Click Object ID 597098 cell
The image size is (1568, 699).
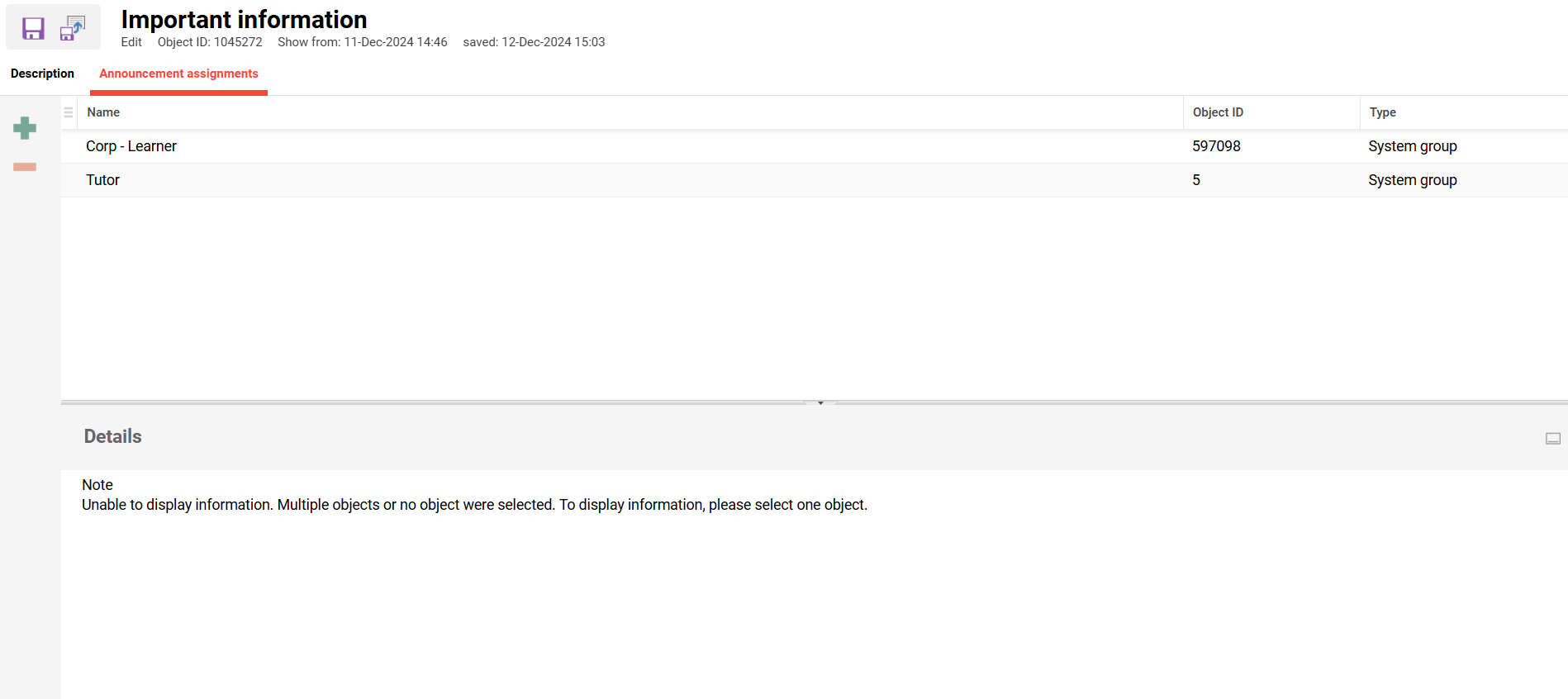[x=1216, y=146]
